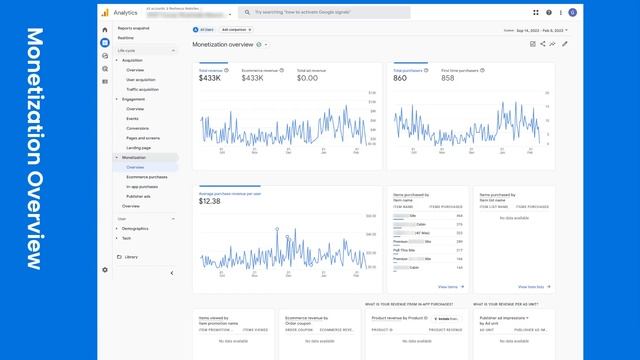Click the View item lists link

(x=534, y=287)
